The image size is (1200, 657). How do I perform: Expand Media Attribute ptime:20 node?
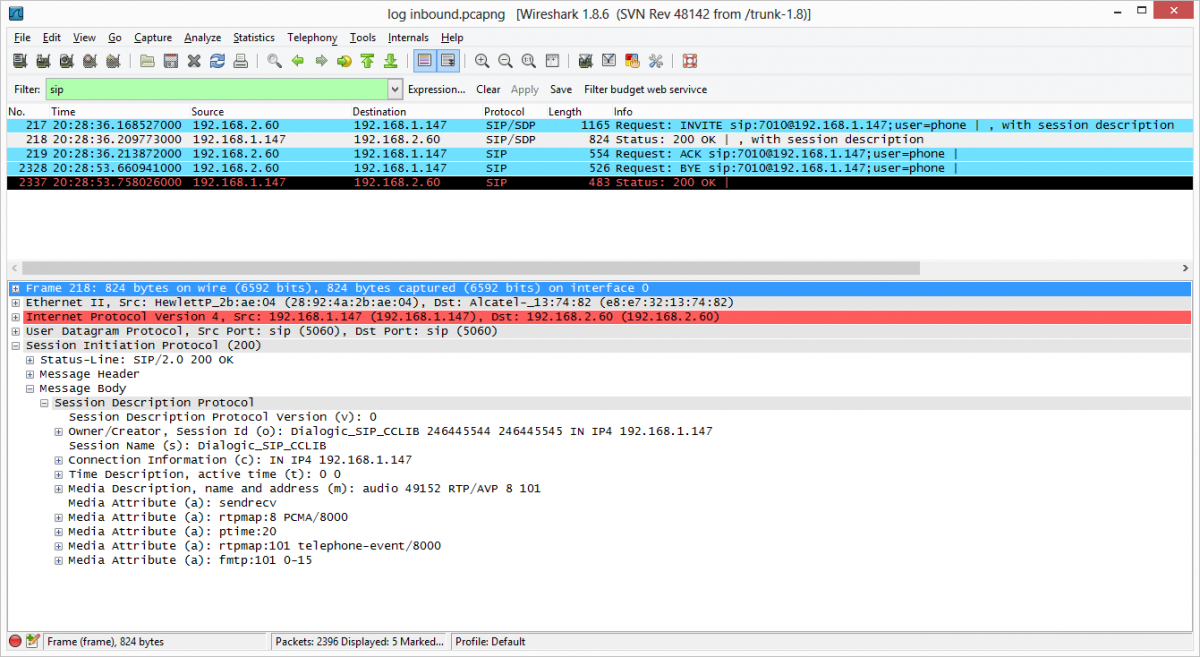[x=59, y=532]
